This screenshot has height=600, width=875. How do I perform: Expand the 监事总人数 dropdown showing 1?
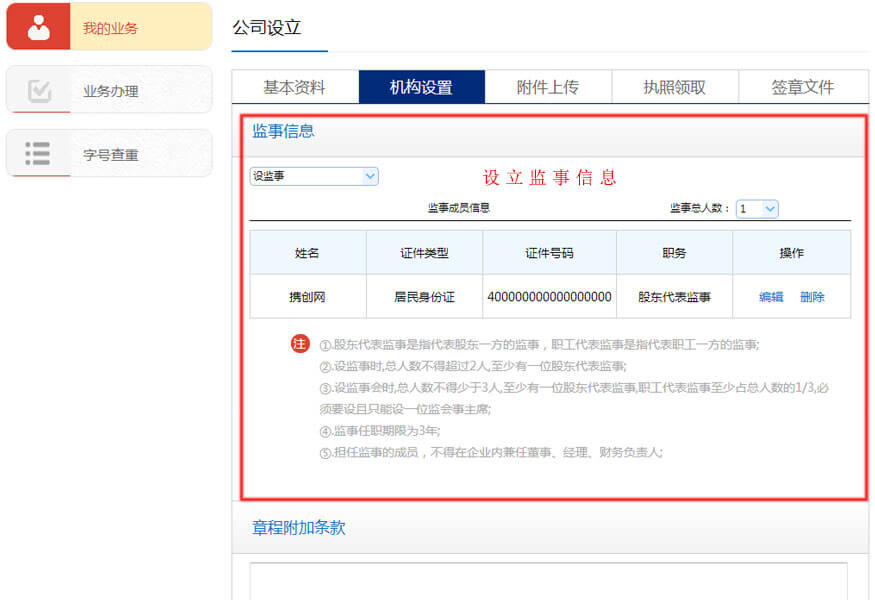[758, 209]
